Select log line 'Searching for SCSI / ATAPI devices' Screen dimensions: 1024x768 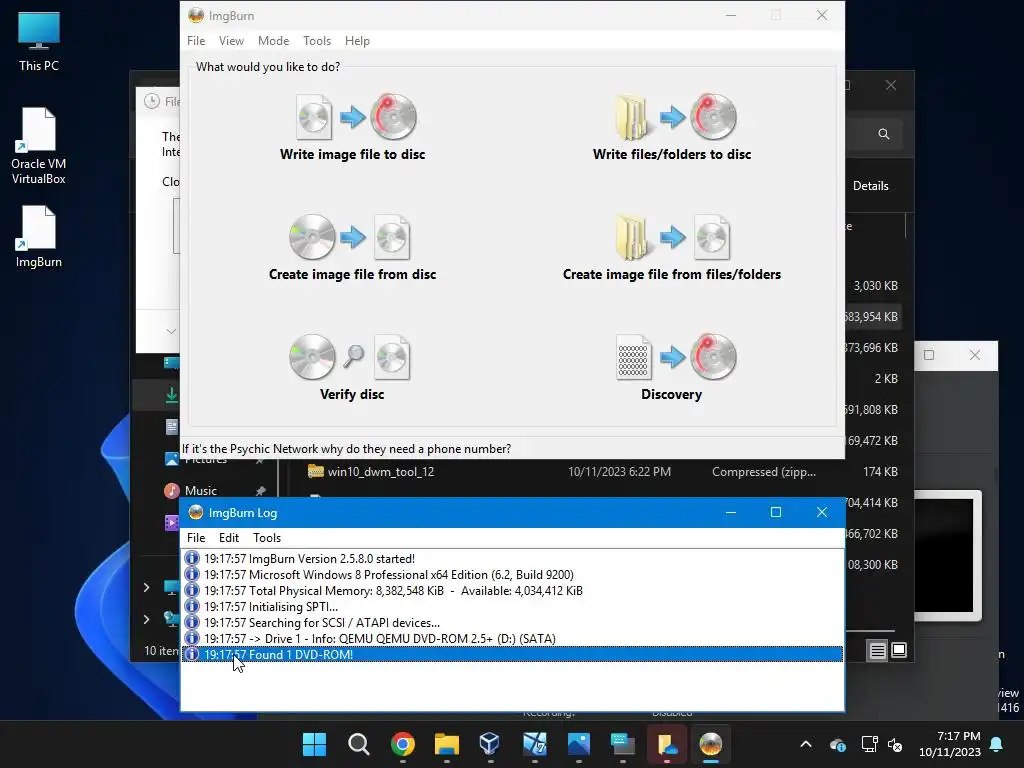pos(513,622)
